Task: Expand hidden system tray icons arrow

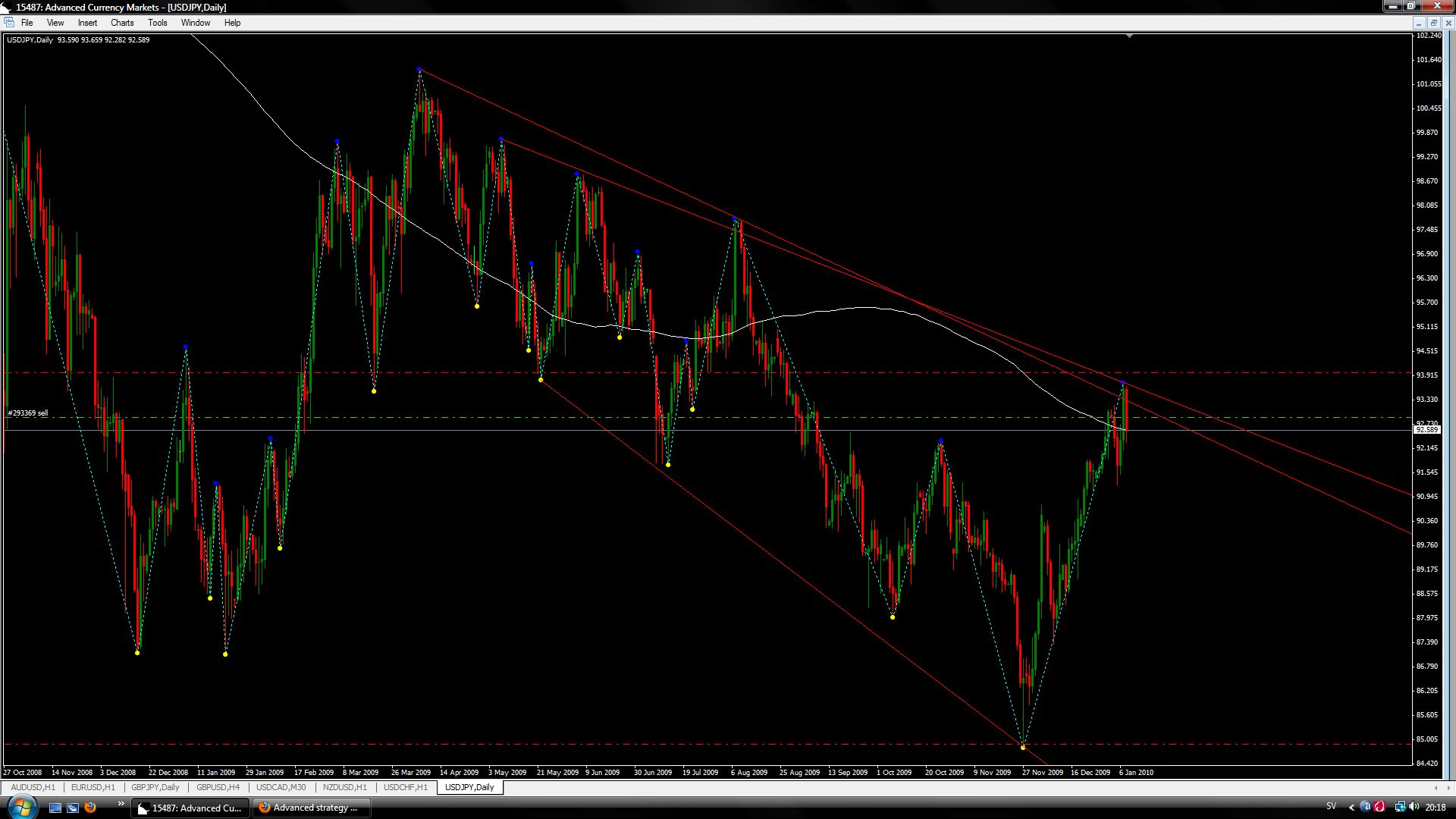Action: [1351, 807]
